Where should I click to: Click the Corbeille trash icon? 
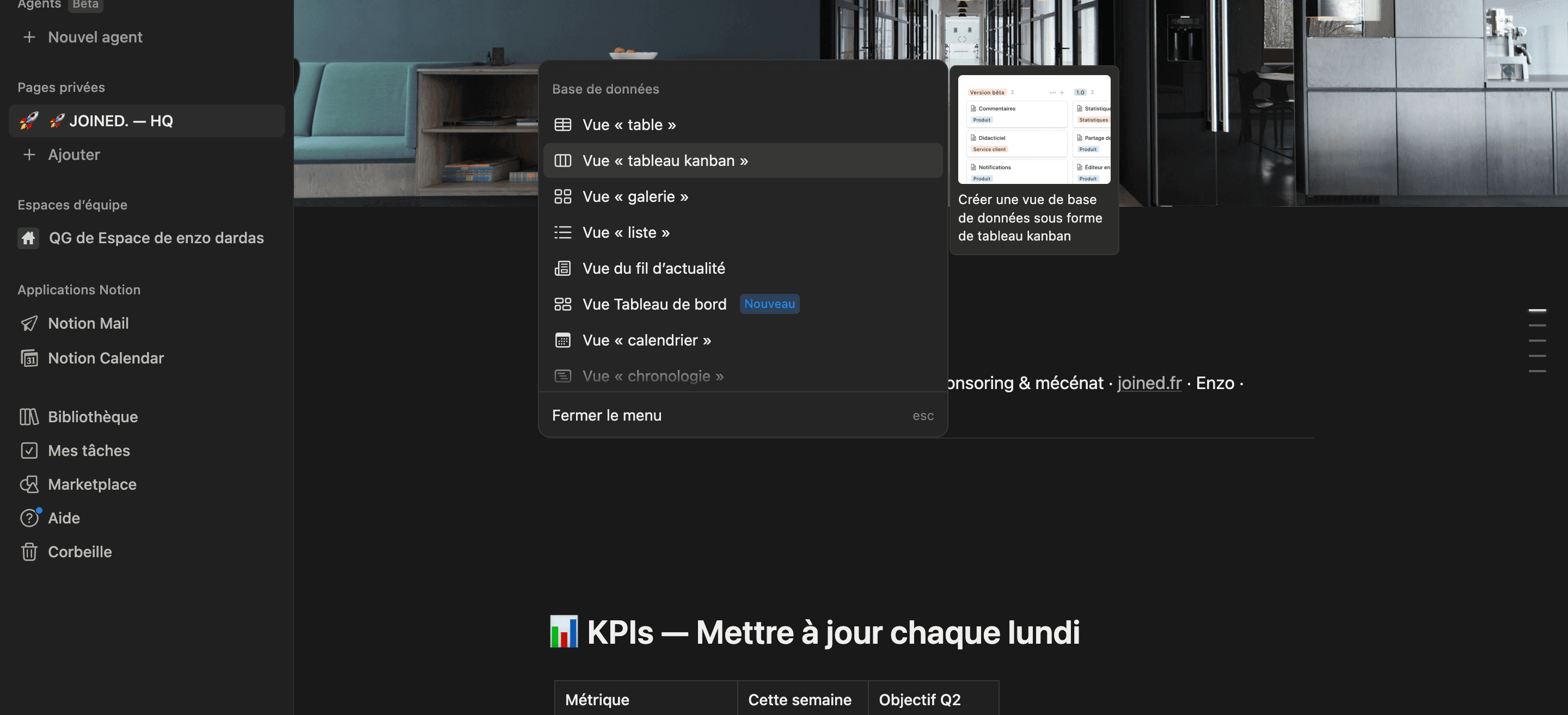(29, 552)
